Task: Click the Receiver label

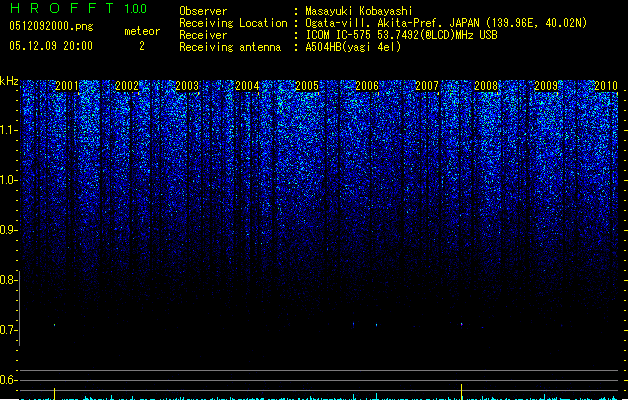Action: click(203, 35)
